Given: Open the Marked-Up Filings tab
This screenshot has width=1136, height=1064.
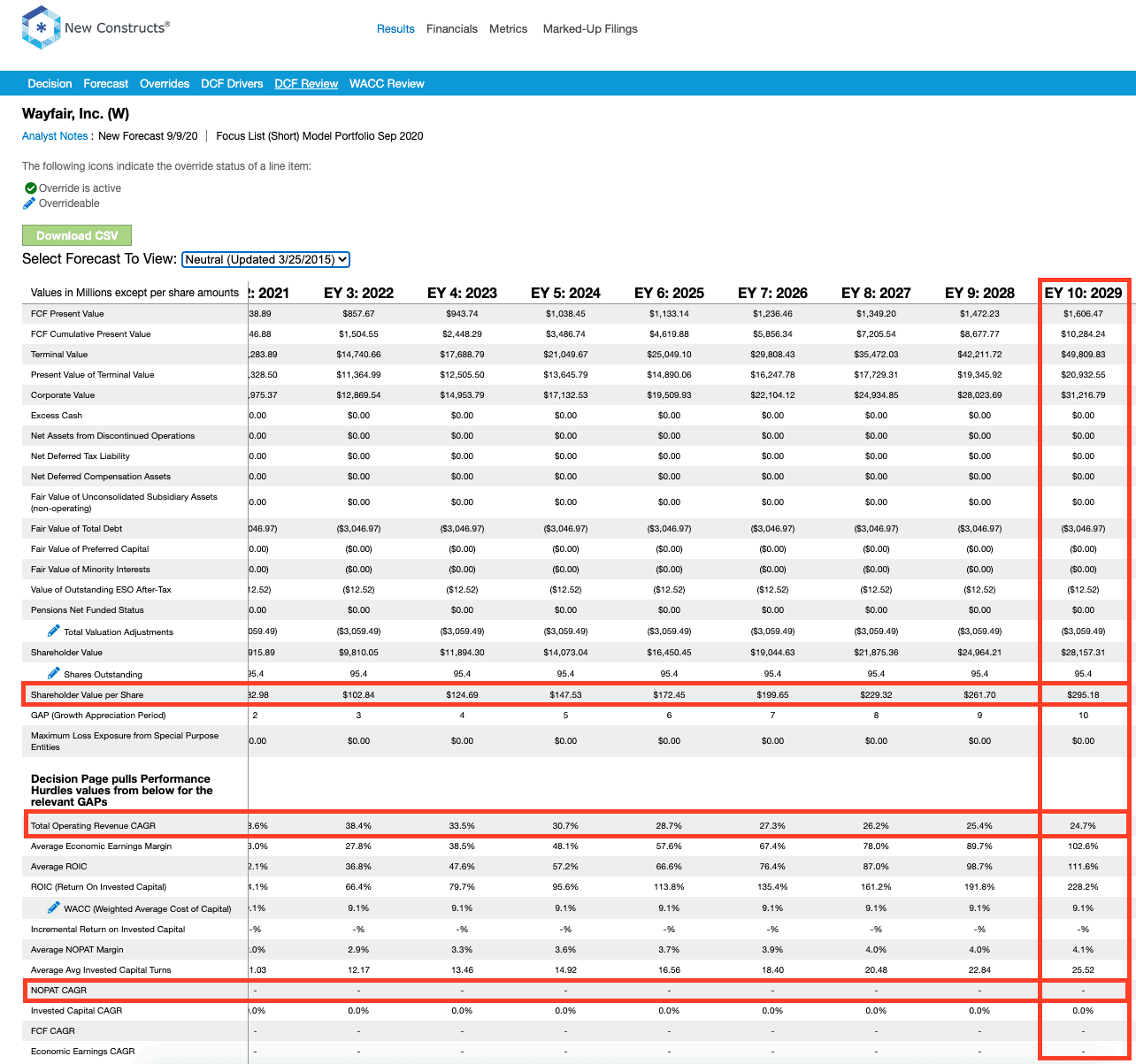Looking at the screenshot, I should pos(590,28).
